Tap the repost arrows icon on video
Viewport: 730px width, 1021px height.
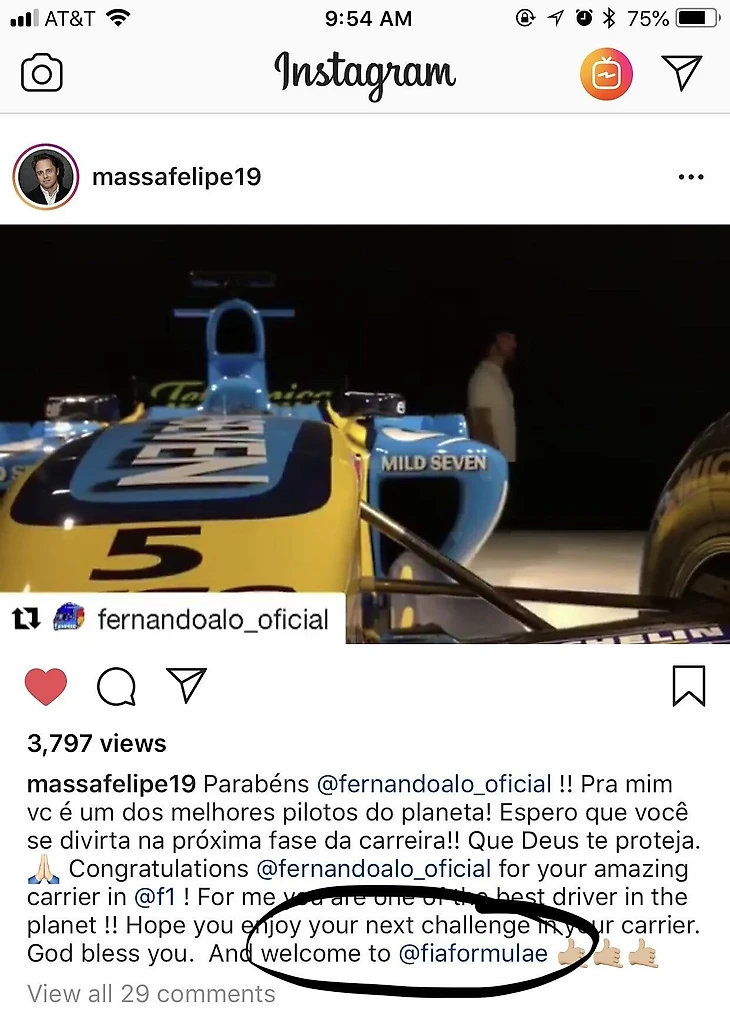(x=27, y=619)
